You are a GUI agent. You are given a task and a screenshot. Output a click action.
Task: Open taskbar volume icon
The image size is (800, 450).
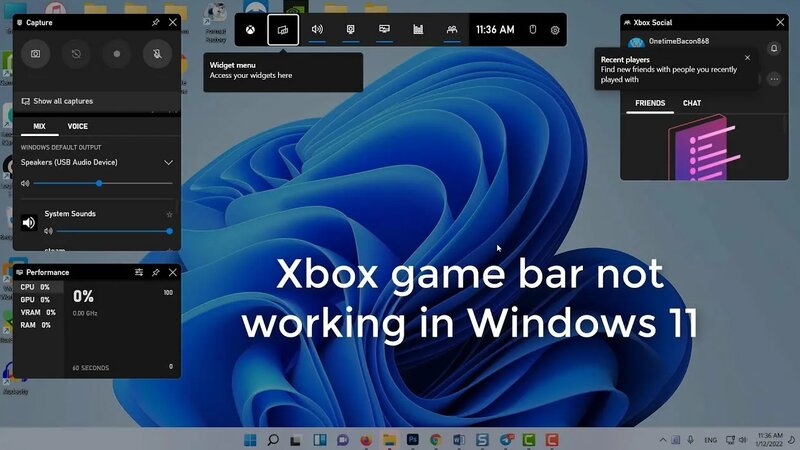tap(743, 440)
